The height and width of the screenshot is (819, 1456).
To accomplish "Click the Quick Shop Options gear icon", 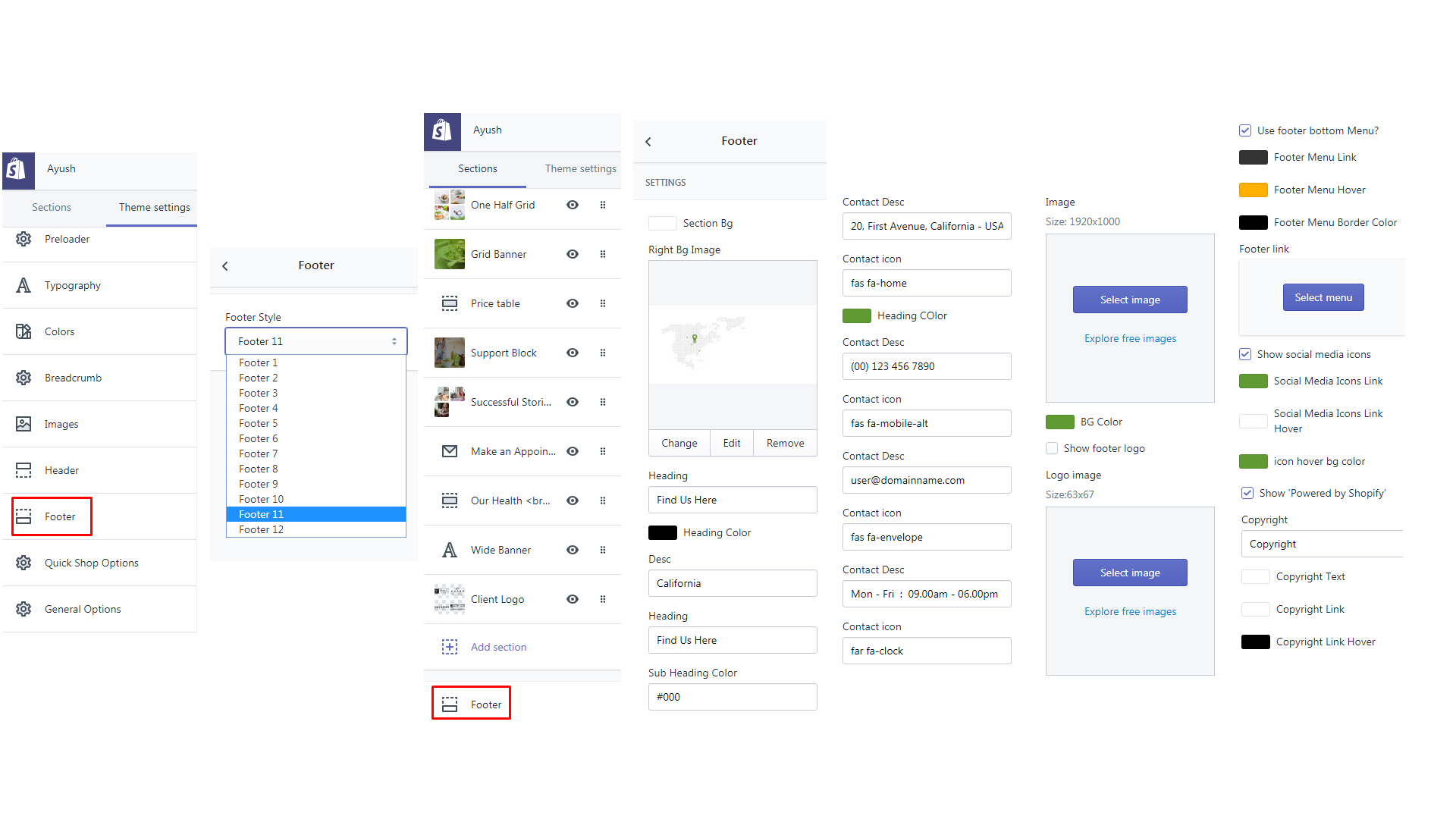I will 24,563.
